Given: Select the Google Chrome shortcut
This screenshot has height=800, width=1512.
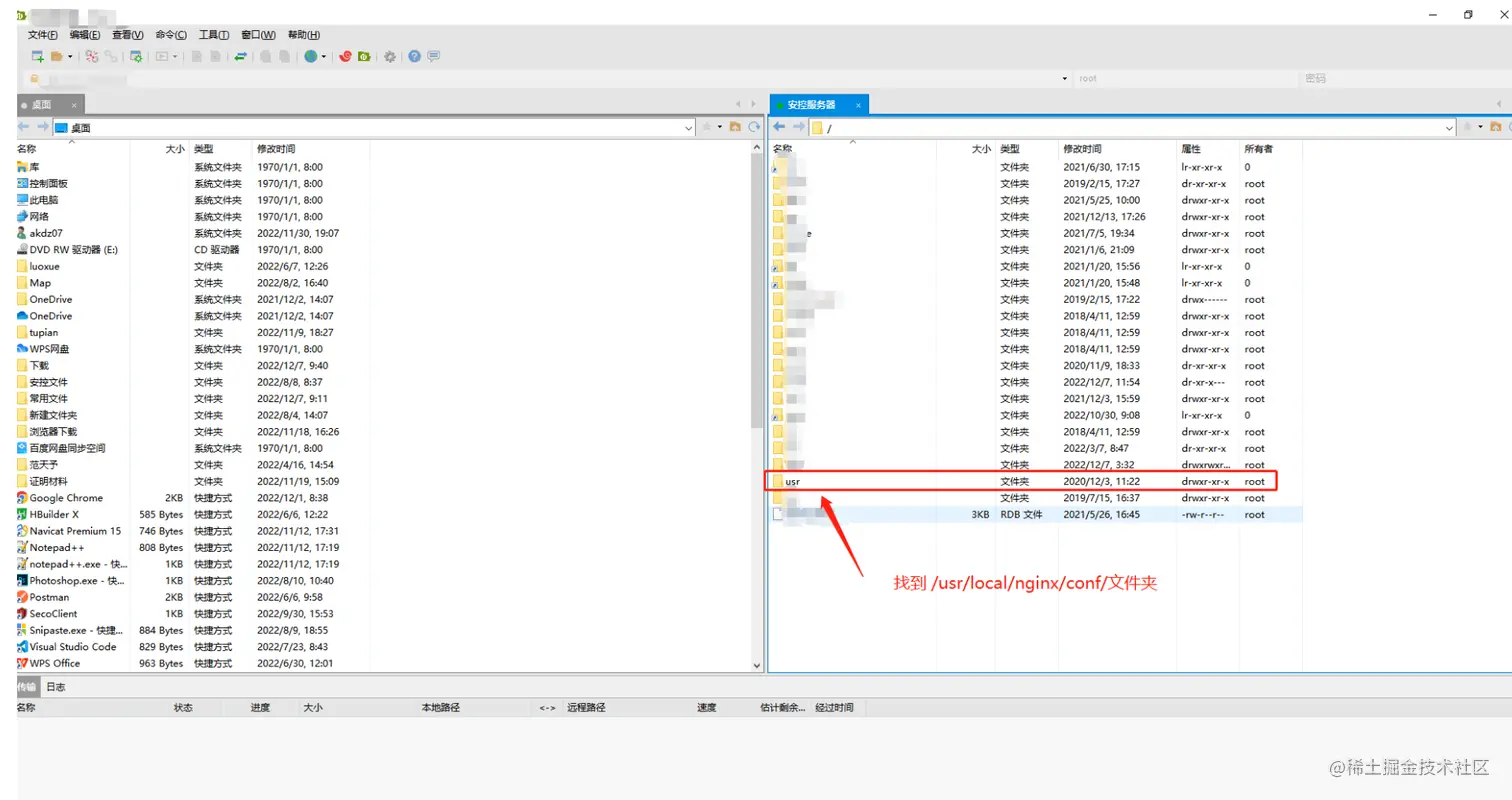Looking at the screenshot, I should [x=66, y=498].
